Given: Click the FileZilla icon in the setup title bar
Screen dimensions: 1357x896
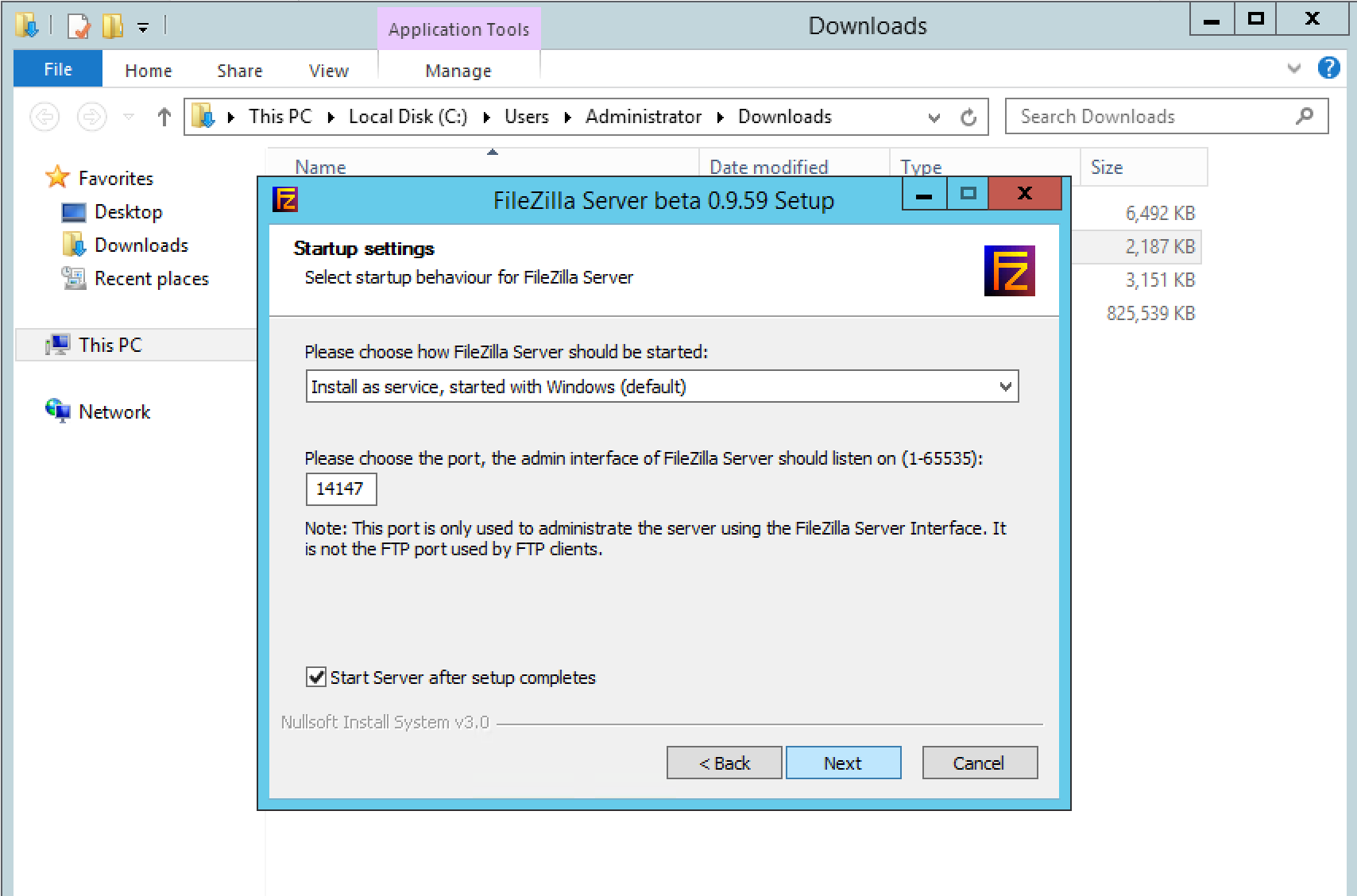Looking at the screenshot, I should tap(285, 200).
